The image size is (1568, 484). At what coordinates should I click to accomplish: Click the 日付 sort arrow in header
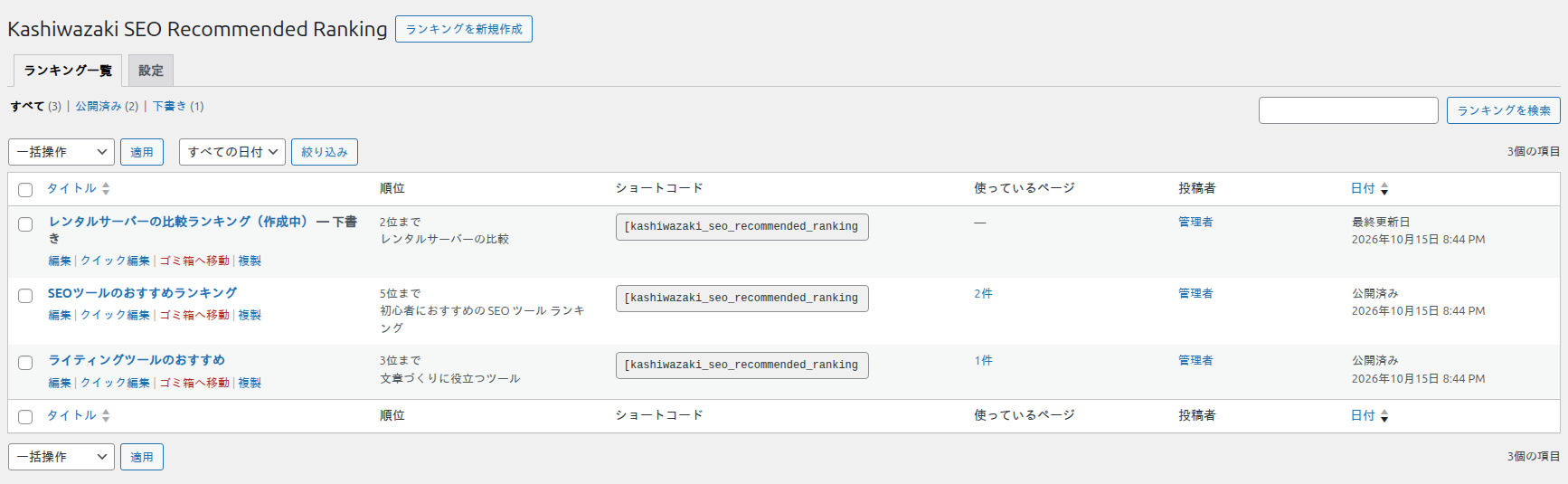(1384, 188)
